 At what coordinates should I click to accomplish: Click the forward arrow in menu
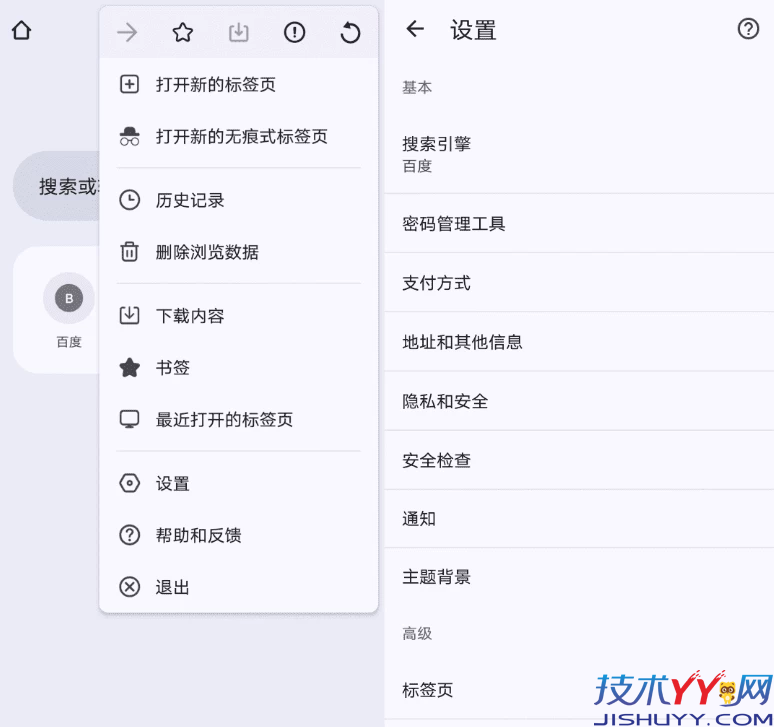coord(127,33)
